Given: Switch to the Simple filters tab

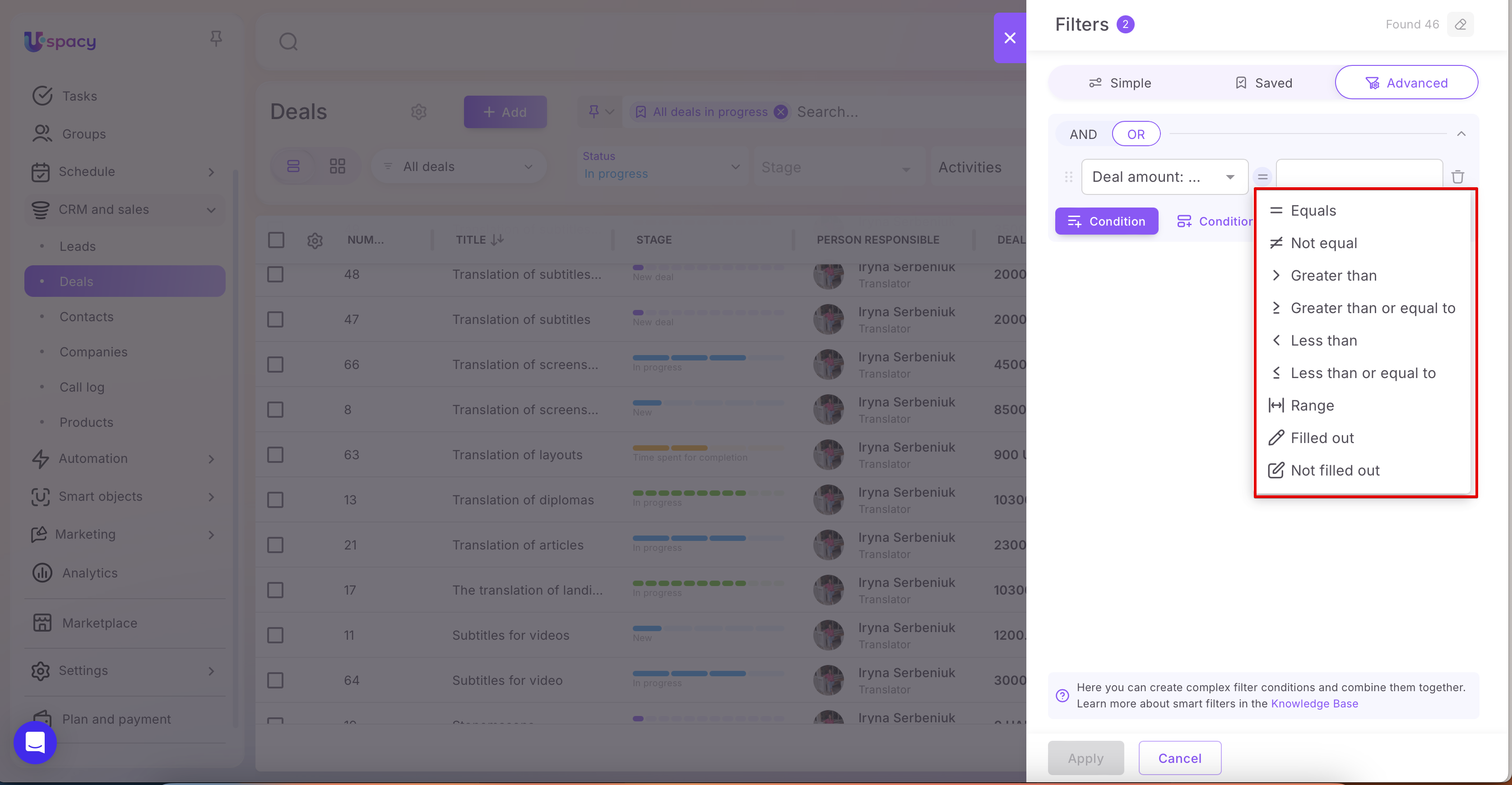Looking at the screenshot, I should tap(1119, 83).
